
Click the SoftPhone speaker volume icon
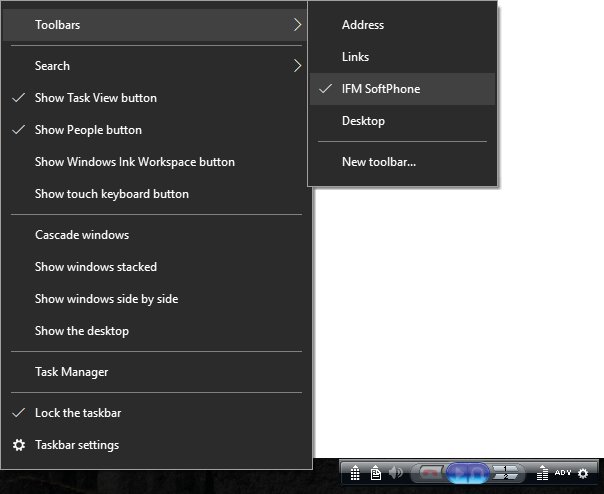pos(396,472)
